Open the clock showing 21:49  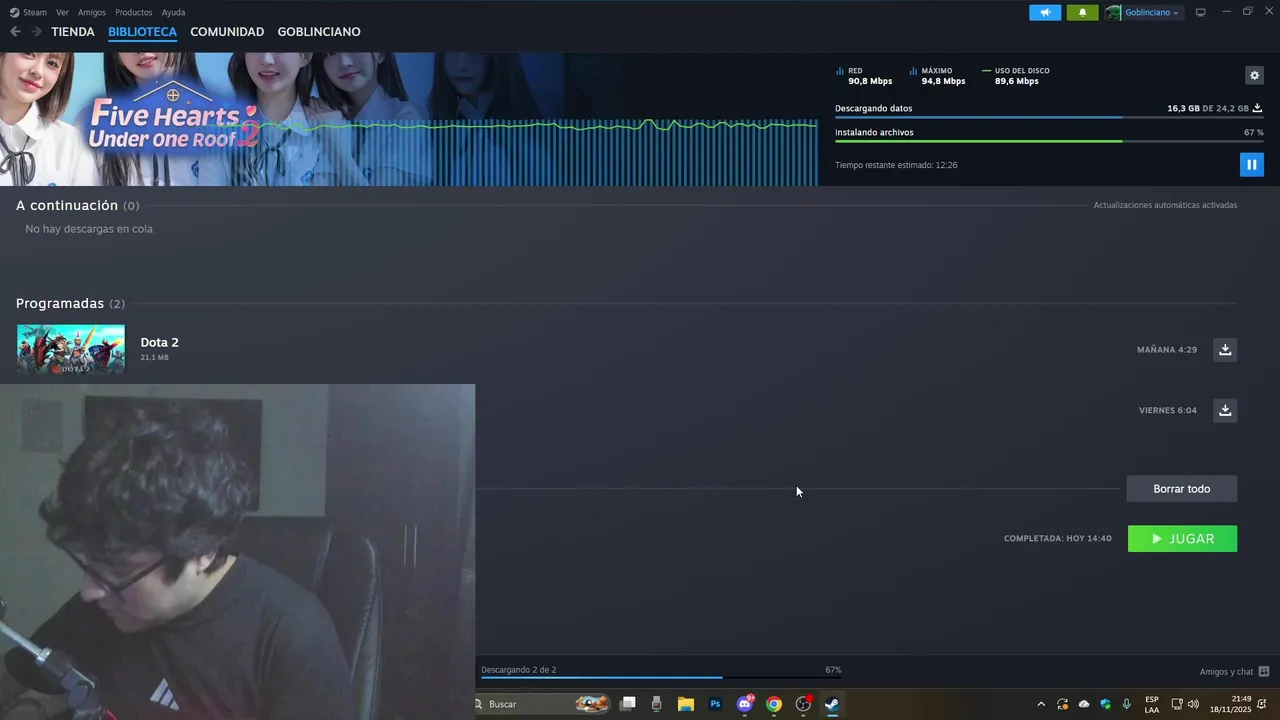click(x=1231, y=704)
